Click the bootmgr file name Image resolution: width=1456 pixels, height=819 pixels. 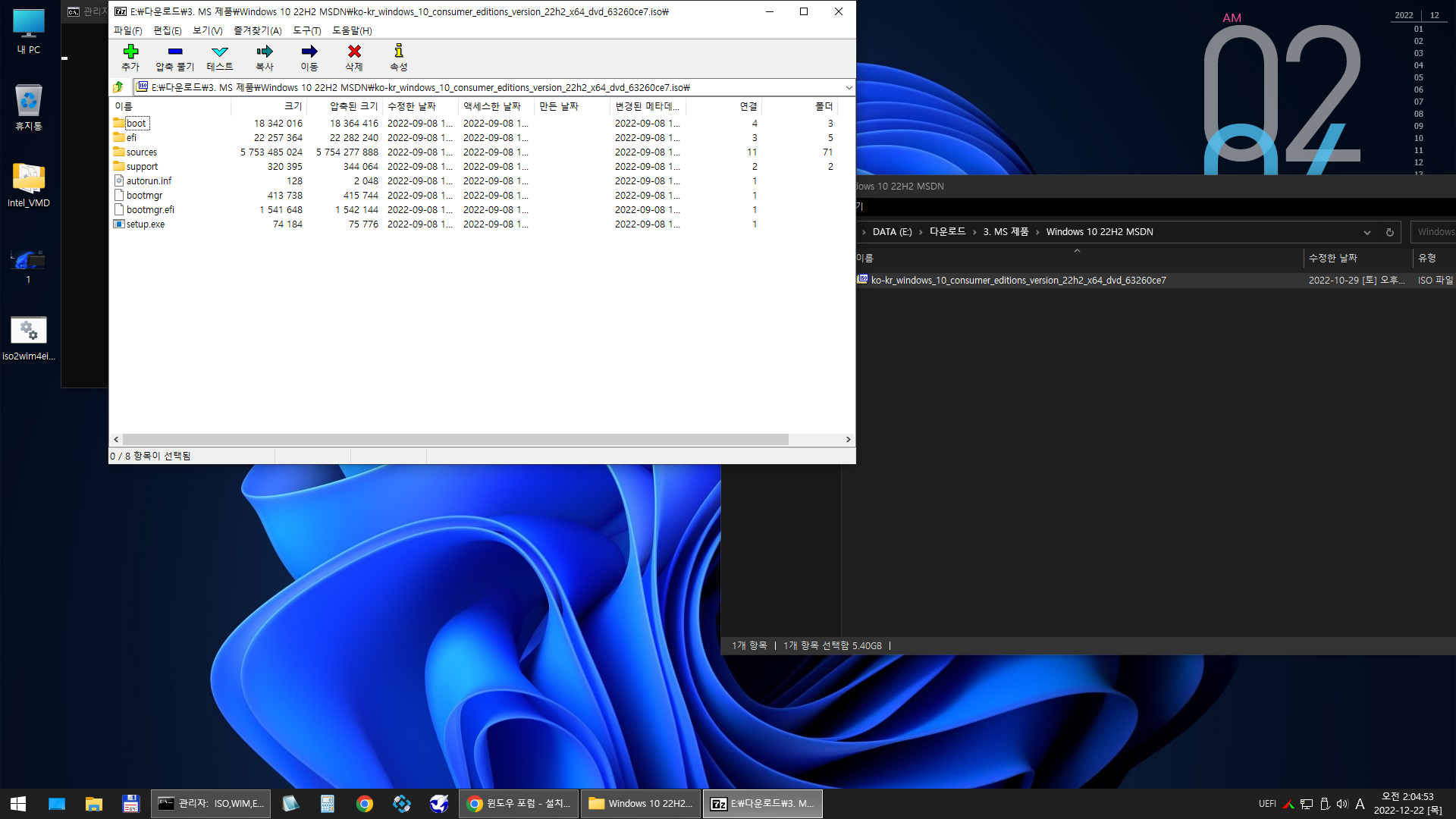pyautogui.click(x=144, y=195)
